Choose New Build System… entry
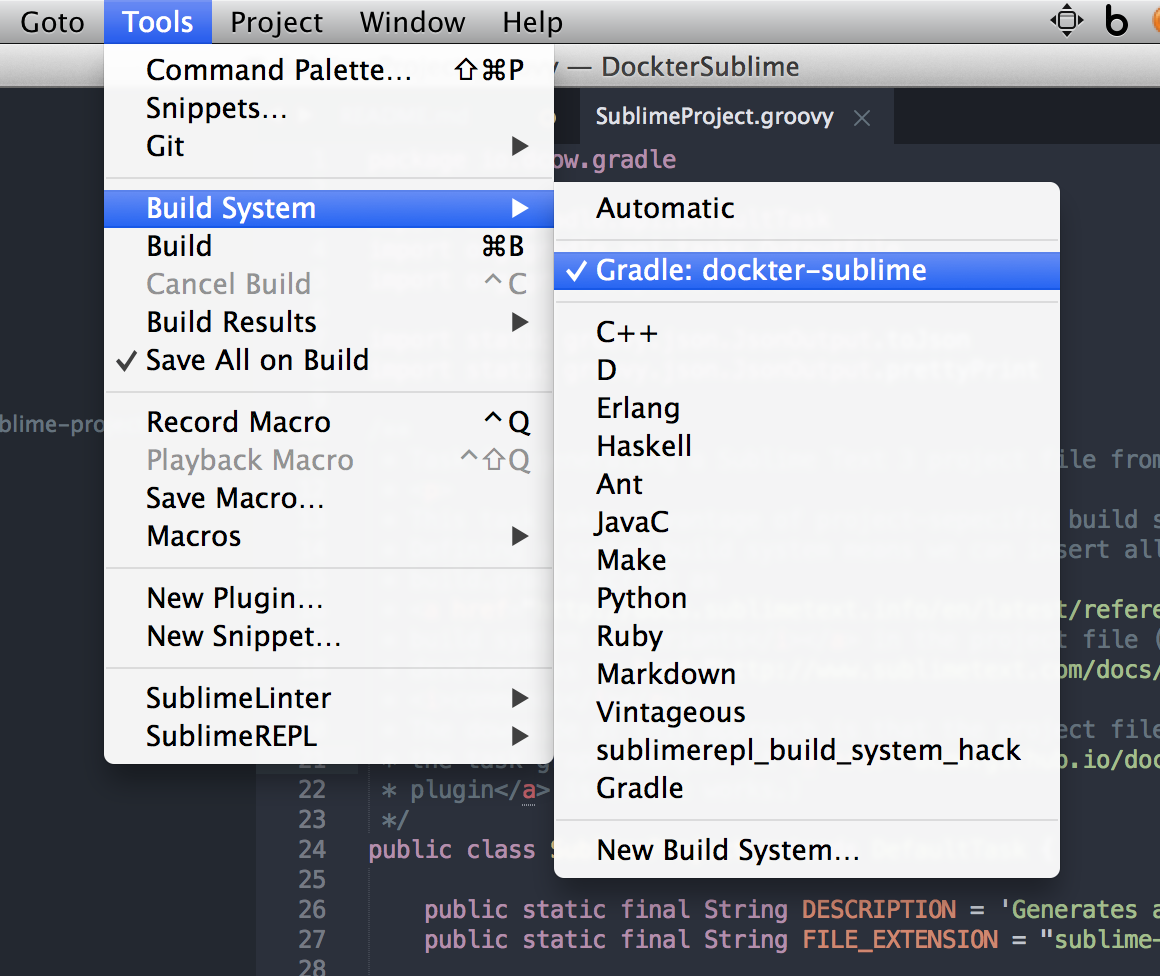The height and width of the screenshot is (976, 1160). tap(806, 850)
